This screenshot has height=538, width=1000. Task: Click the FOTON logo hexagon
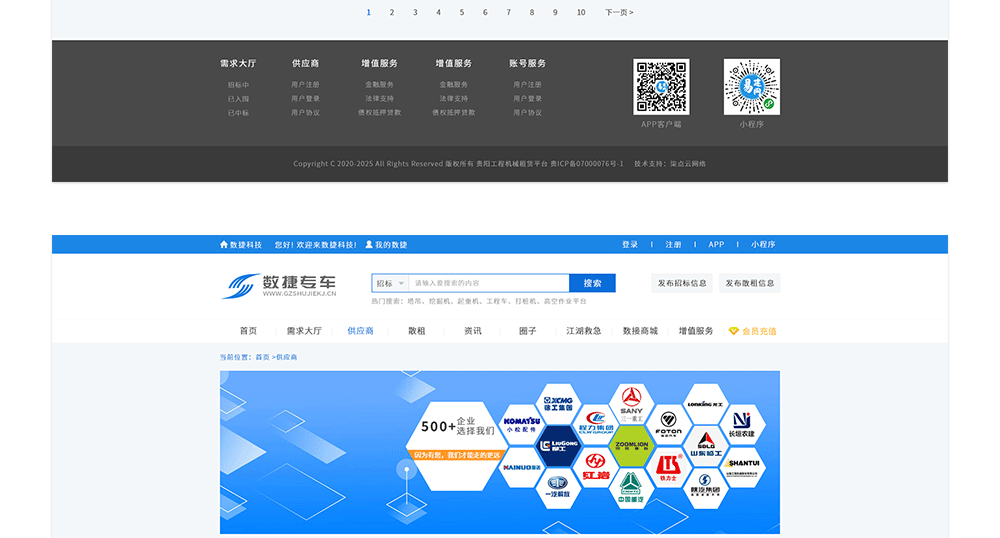coord(668,424)
